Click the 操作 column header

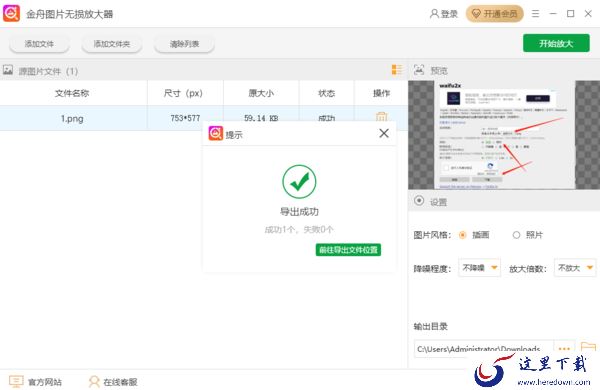point(381,93)
